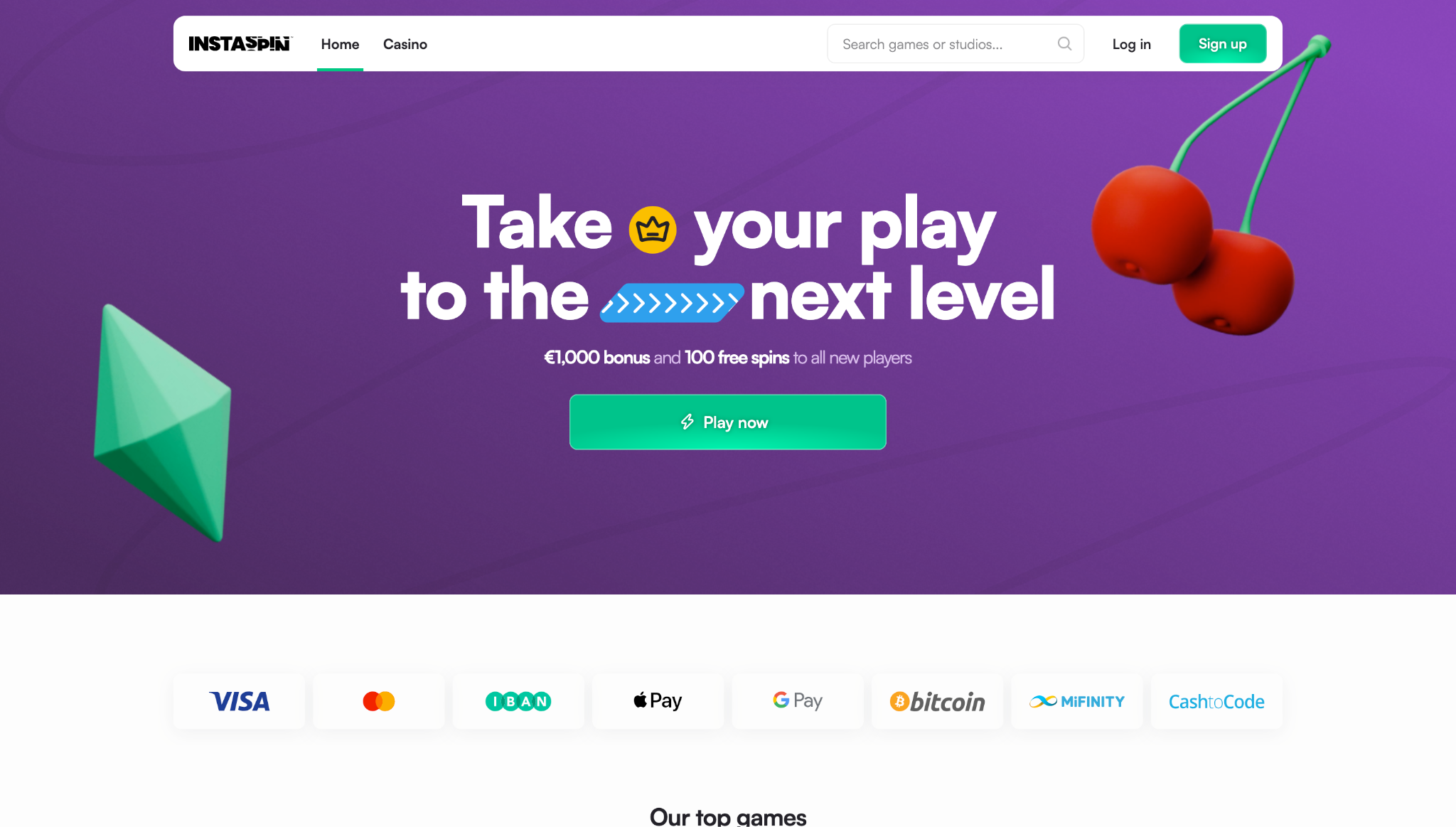This screenshot has width=1456, height=827.
Task: Click the INSTASPIN logo
Action: (240, 44)
